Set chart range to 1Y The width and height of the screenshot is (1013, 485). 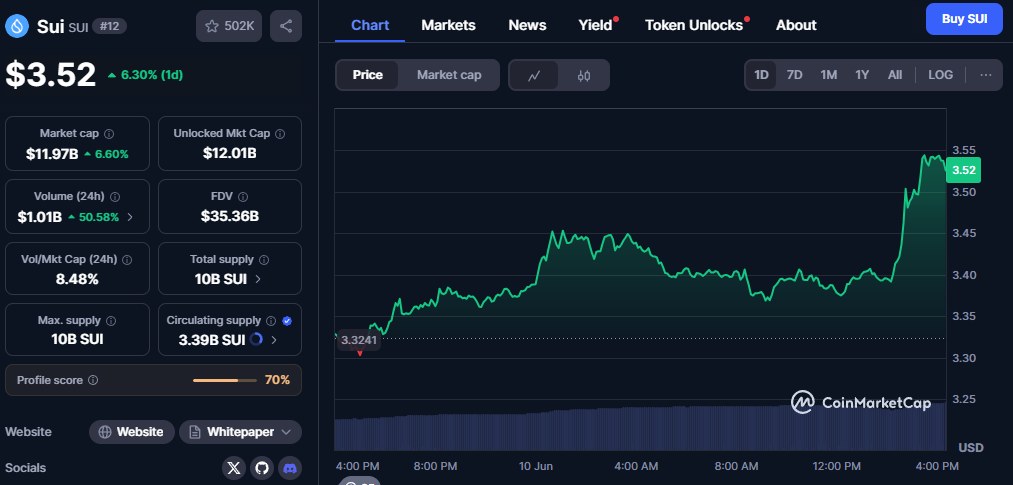pos(862,75)
